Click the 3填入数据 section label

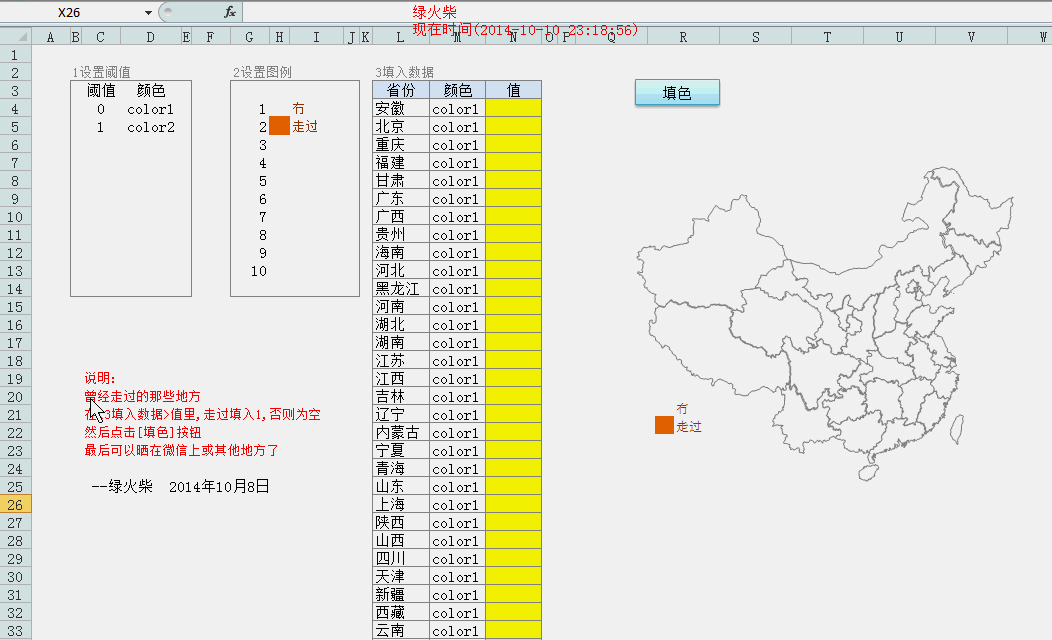(x=405, y=72)
